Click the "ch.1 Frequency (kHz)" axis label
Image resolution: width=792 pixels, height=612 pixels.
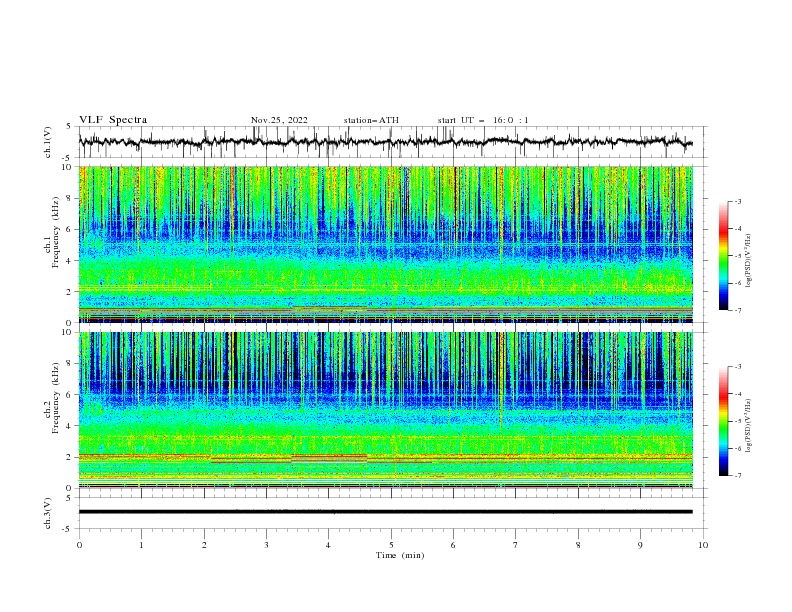[x=52, y=233]
